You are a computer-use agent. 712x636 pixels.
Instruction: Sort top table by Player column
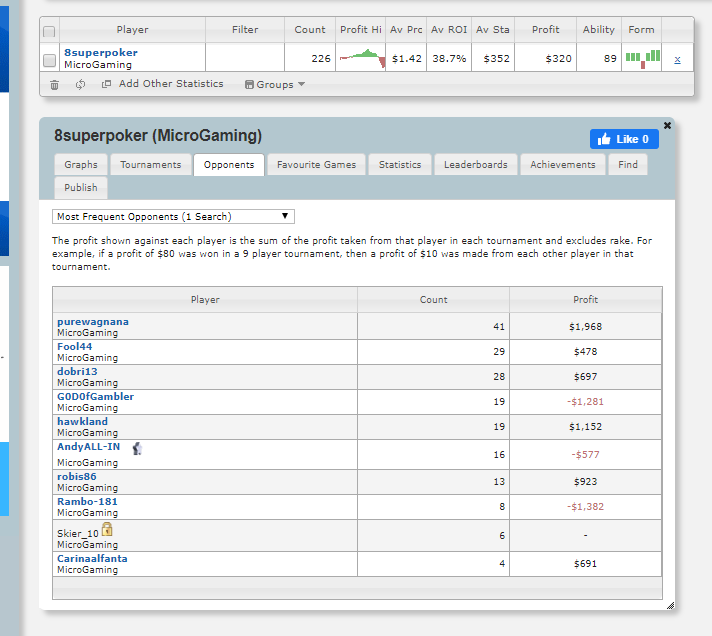tap(133, 30)
